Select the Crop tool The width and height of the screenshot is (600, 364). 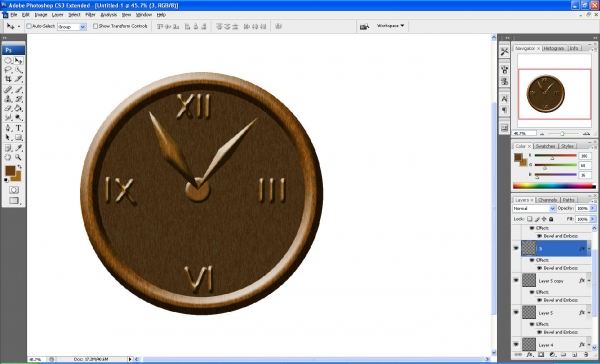[x=8, y=79]
